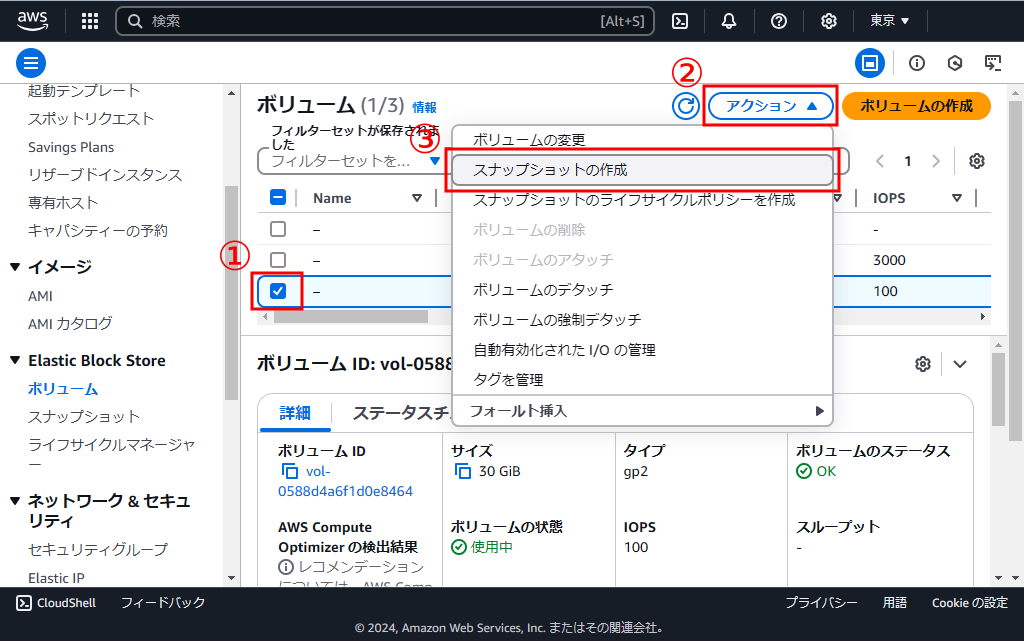Image resolution: width=1024 pixels, height=641 pixels.
Task: Open the Volumes sidebar link
Action: pyautogui.click(x=63, y=389)
